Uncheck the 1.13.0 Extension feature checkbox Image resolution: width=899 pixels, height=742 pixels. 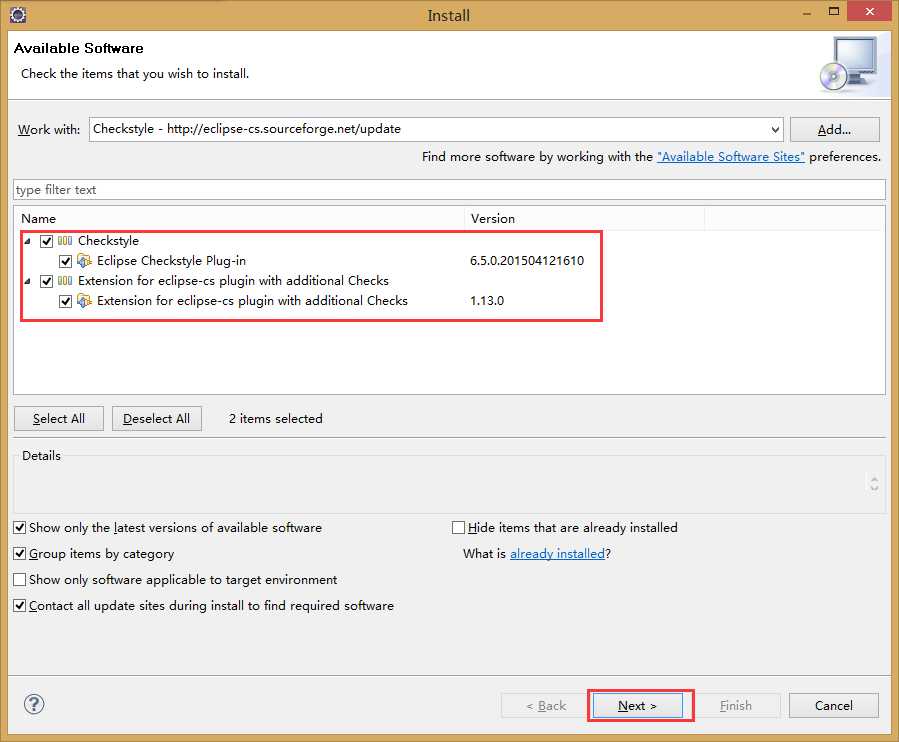65,301
